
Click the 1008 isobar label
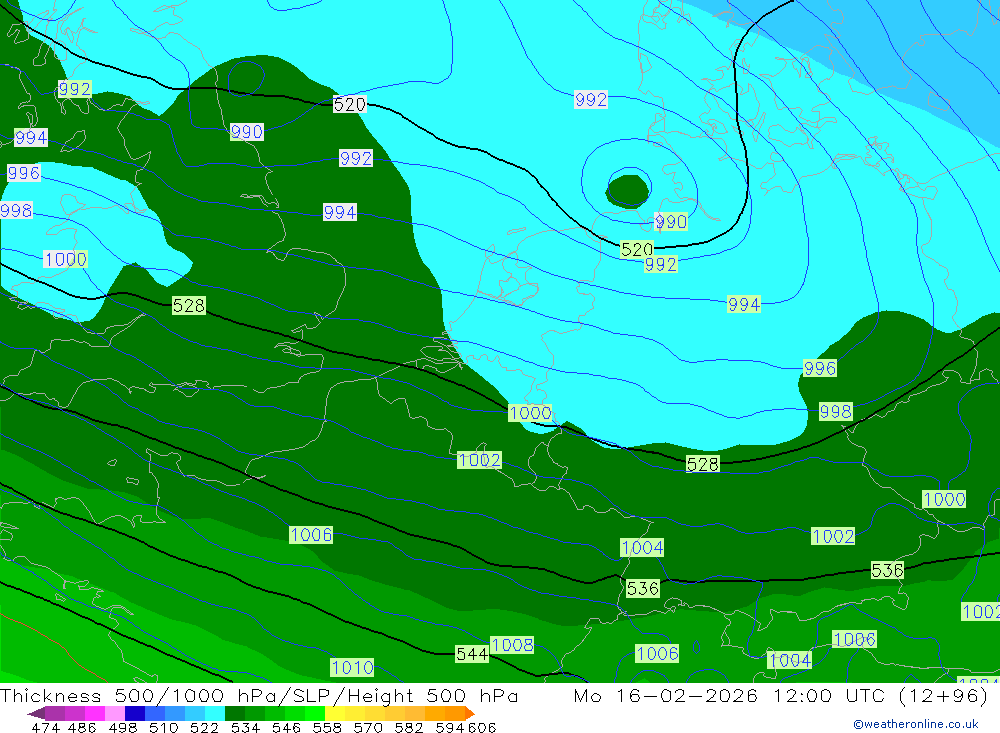(x=512, y=645)
